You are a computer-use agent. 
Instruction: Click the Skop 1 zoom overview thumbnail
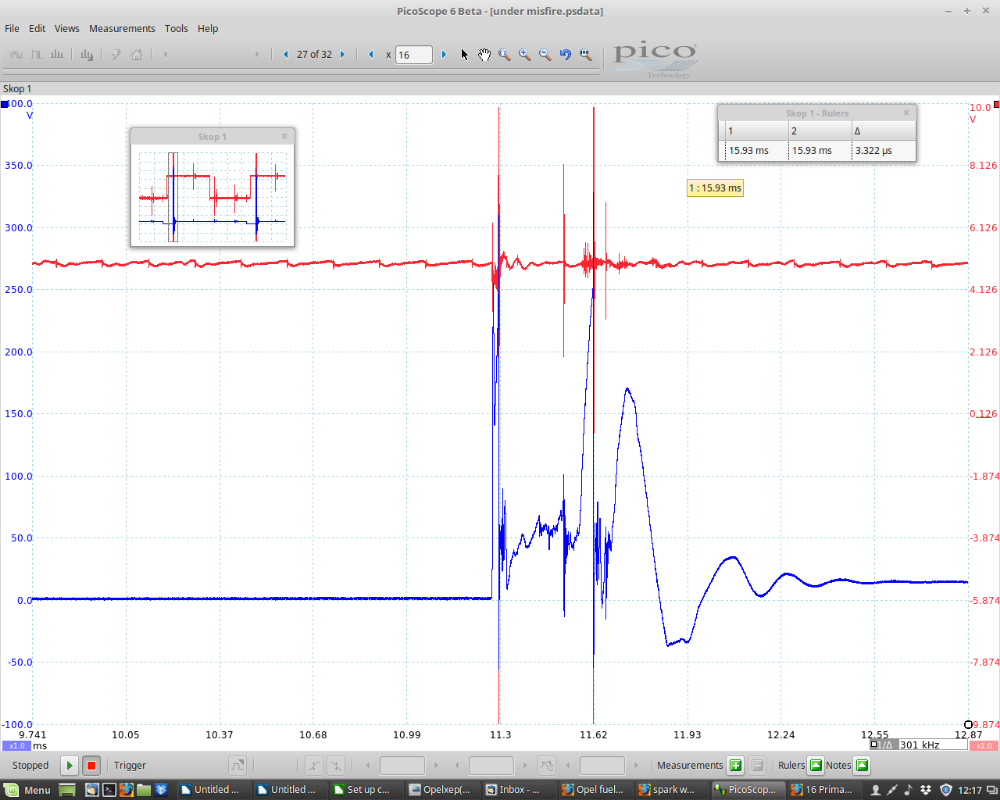[212, 194]
